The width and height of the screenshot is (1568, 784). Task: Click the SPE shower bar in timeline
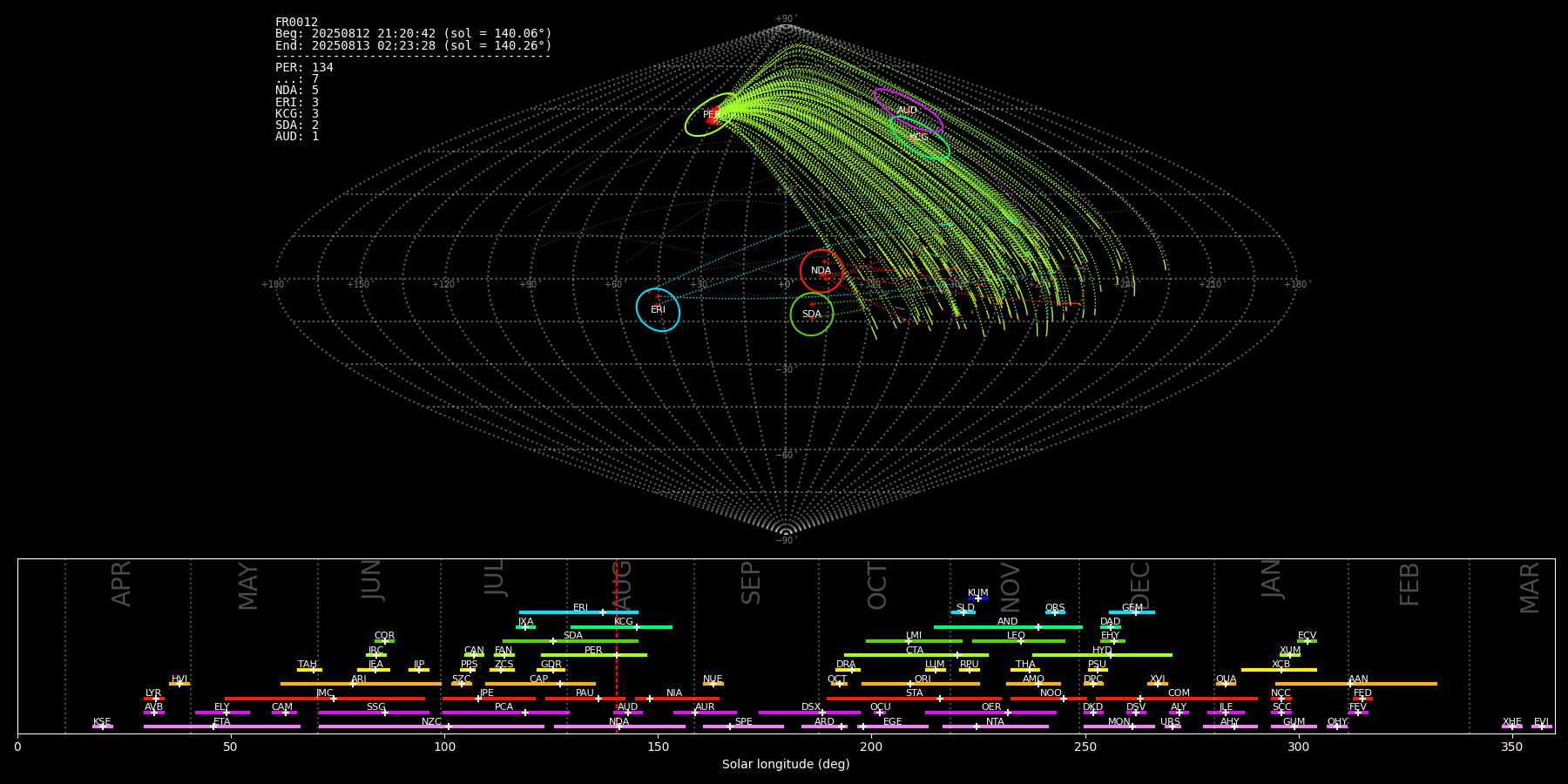(x=743, y=727)
